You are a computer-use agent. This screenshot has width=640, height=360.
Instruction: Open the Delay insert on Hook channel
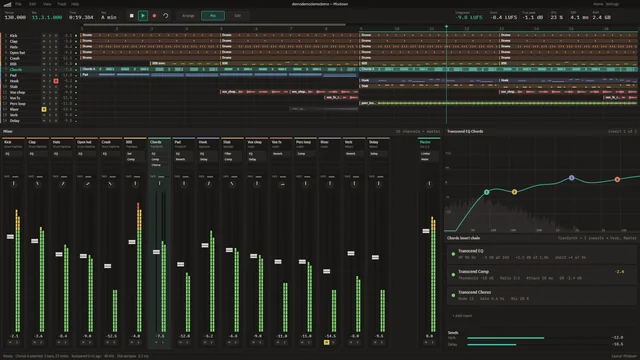pos(208,160)
